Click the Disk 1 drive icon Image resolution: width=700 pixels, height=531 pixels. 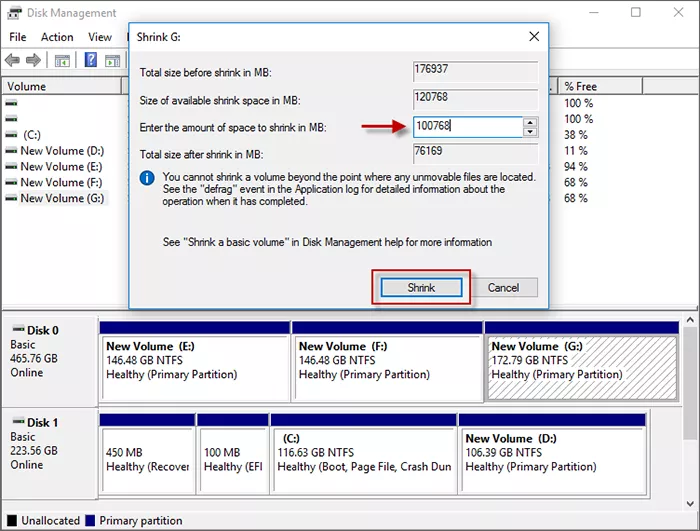[18, 421]
